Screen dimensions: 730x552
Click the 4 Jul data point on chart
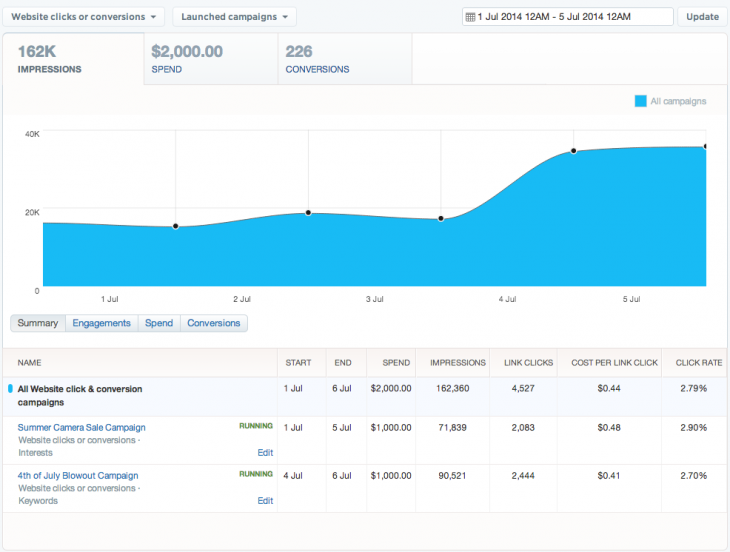tap(574, 151)
